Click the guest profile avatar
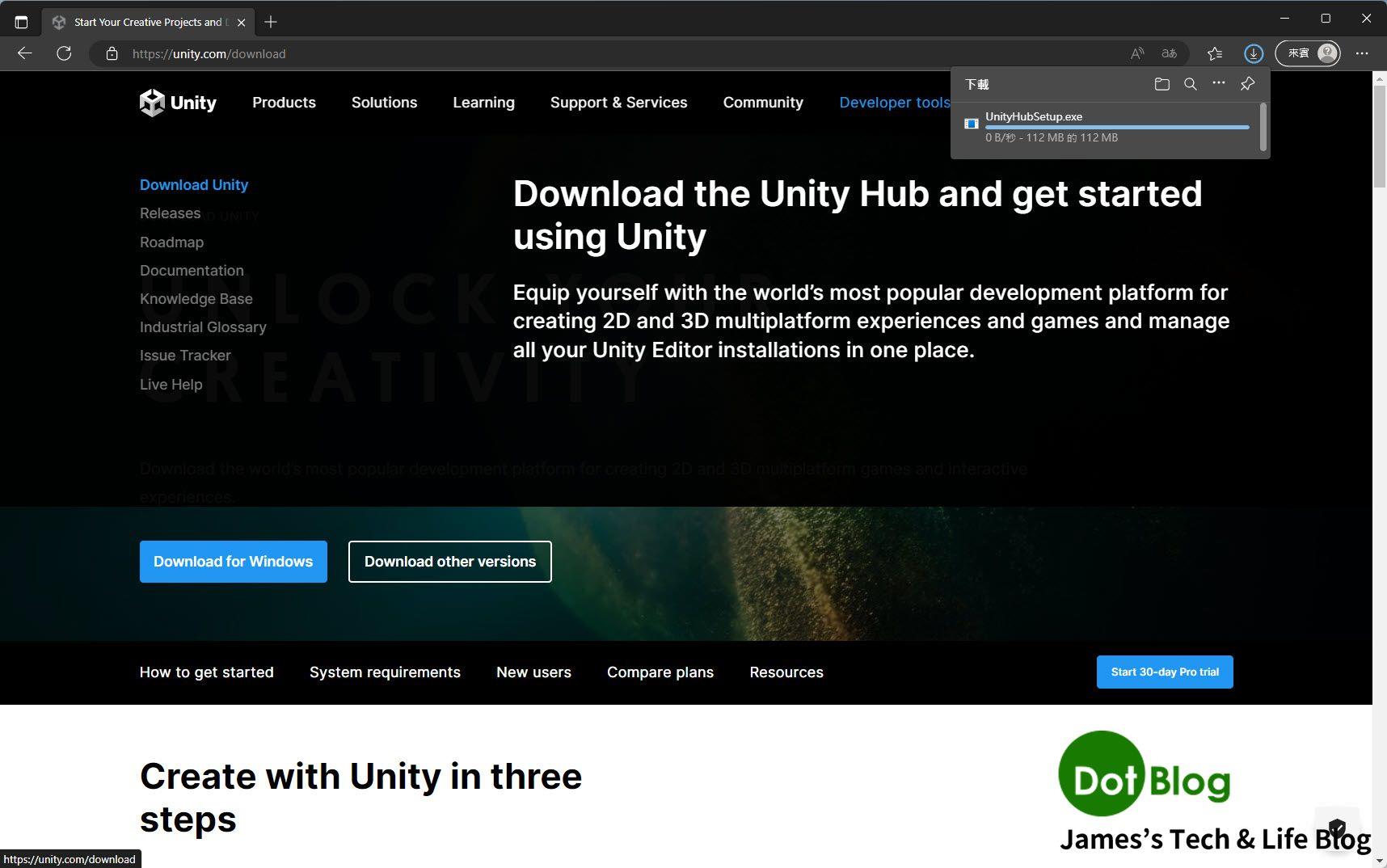1387x868 pixels. [1326, 53]
